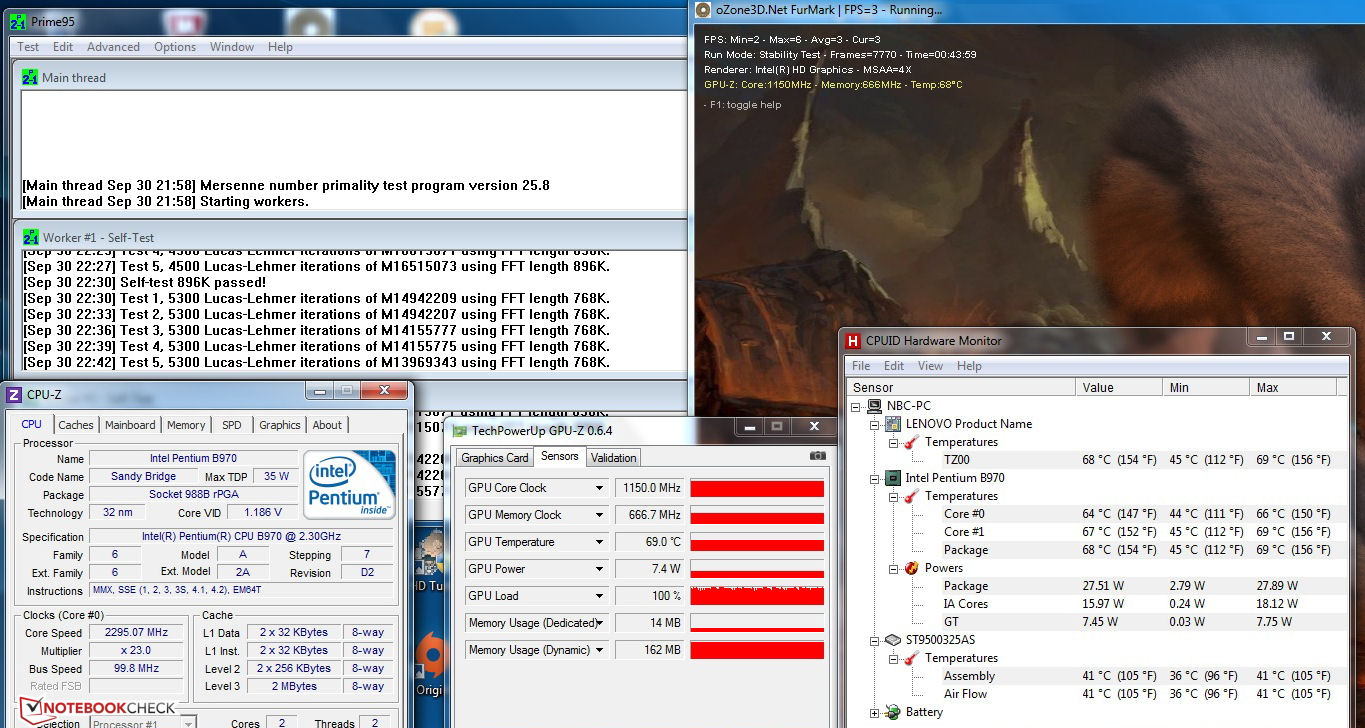Click the thermometer icon under ST9500325AS
Screen dimensions: 1365x728
pyautogui.click(x=912, y=658)
